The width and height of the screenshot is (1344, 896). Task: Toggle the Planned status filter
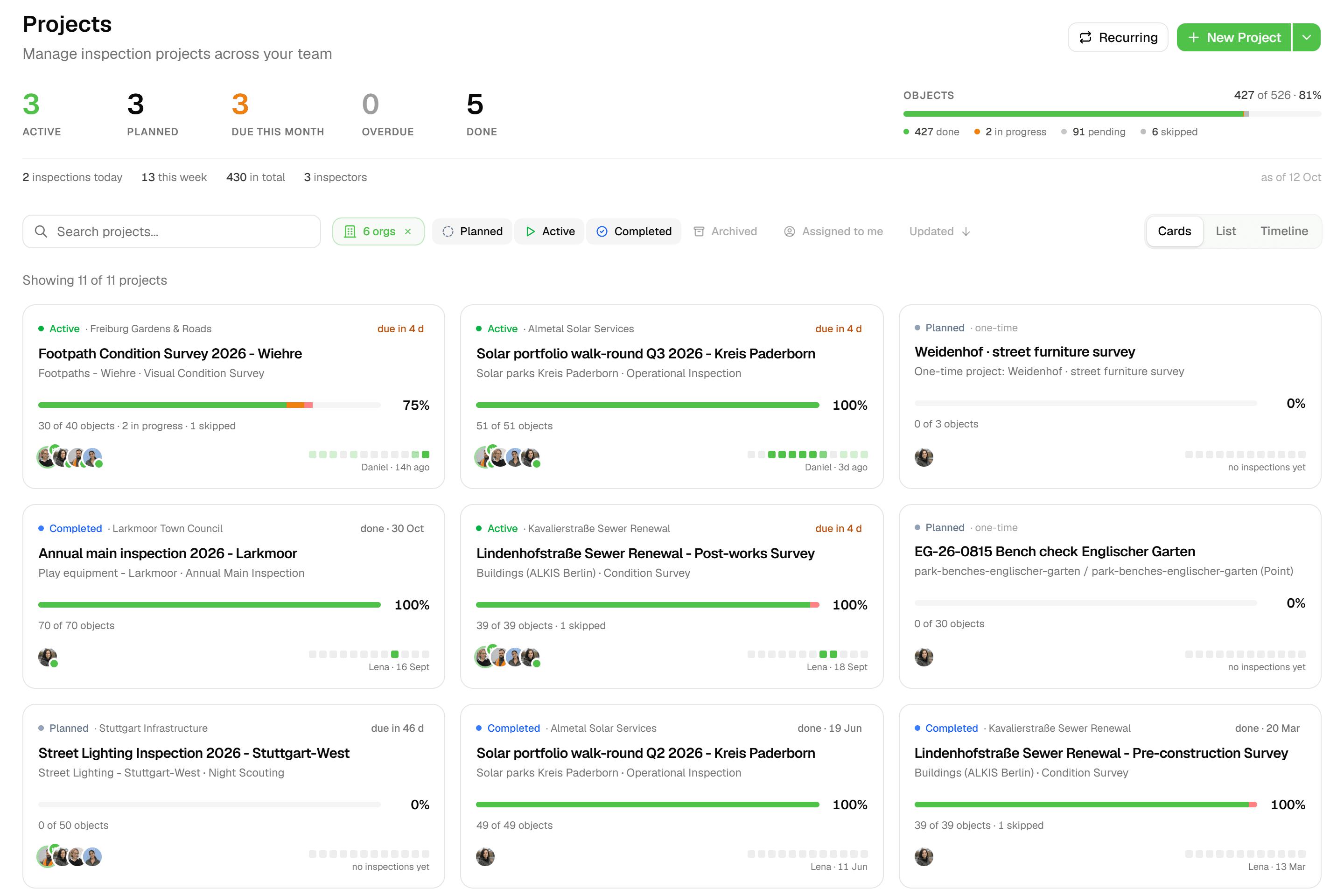pos(472,231)
